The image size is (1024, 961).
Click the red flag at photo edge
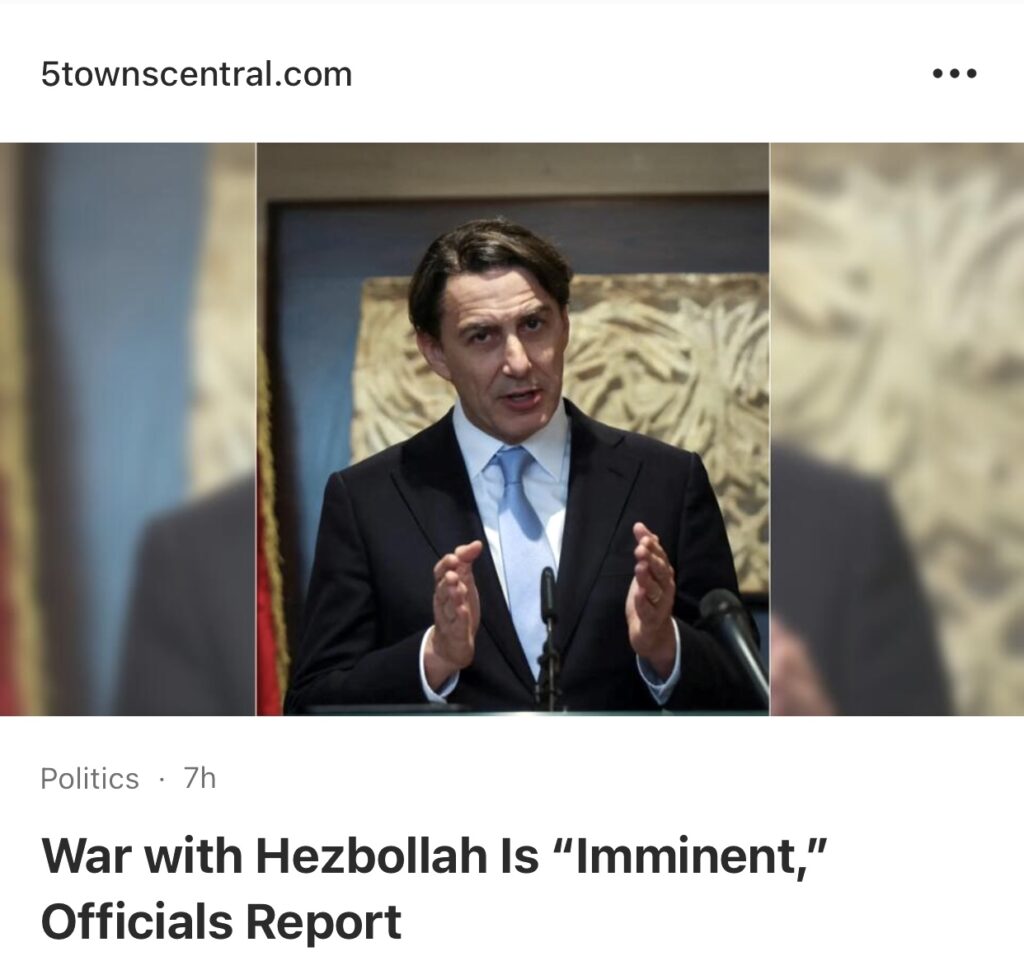tap(271, 542)
